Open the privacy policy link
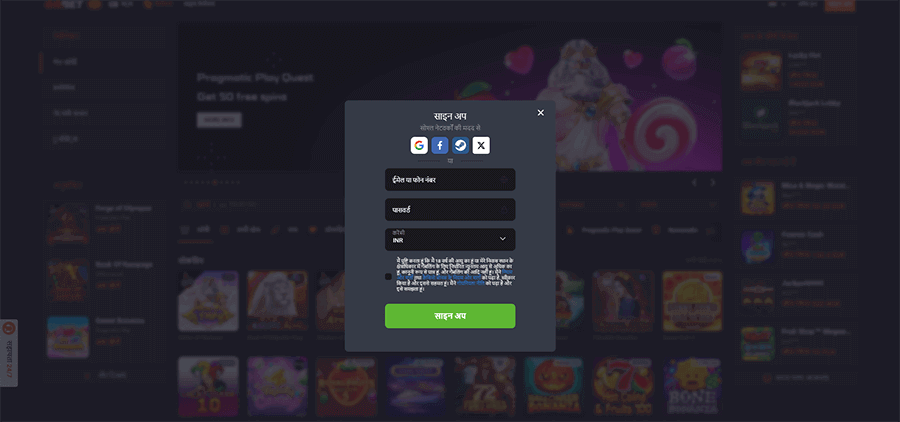The width and height of the screenshot is (900, 422). pos(471,283)
